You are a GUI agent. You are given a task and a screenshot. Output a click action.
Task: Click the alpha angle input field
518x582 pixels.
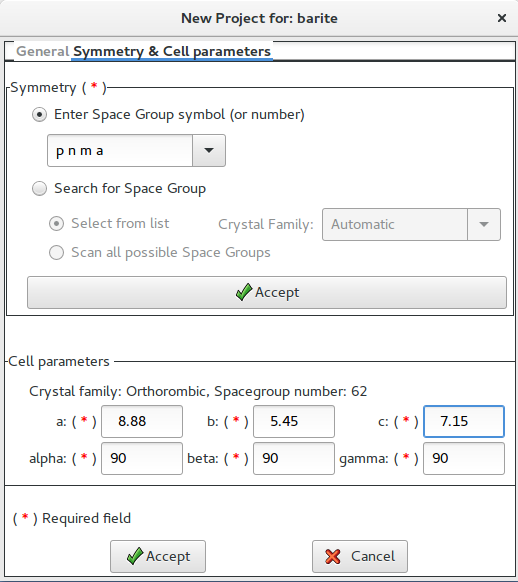(x=142, y=458)
